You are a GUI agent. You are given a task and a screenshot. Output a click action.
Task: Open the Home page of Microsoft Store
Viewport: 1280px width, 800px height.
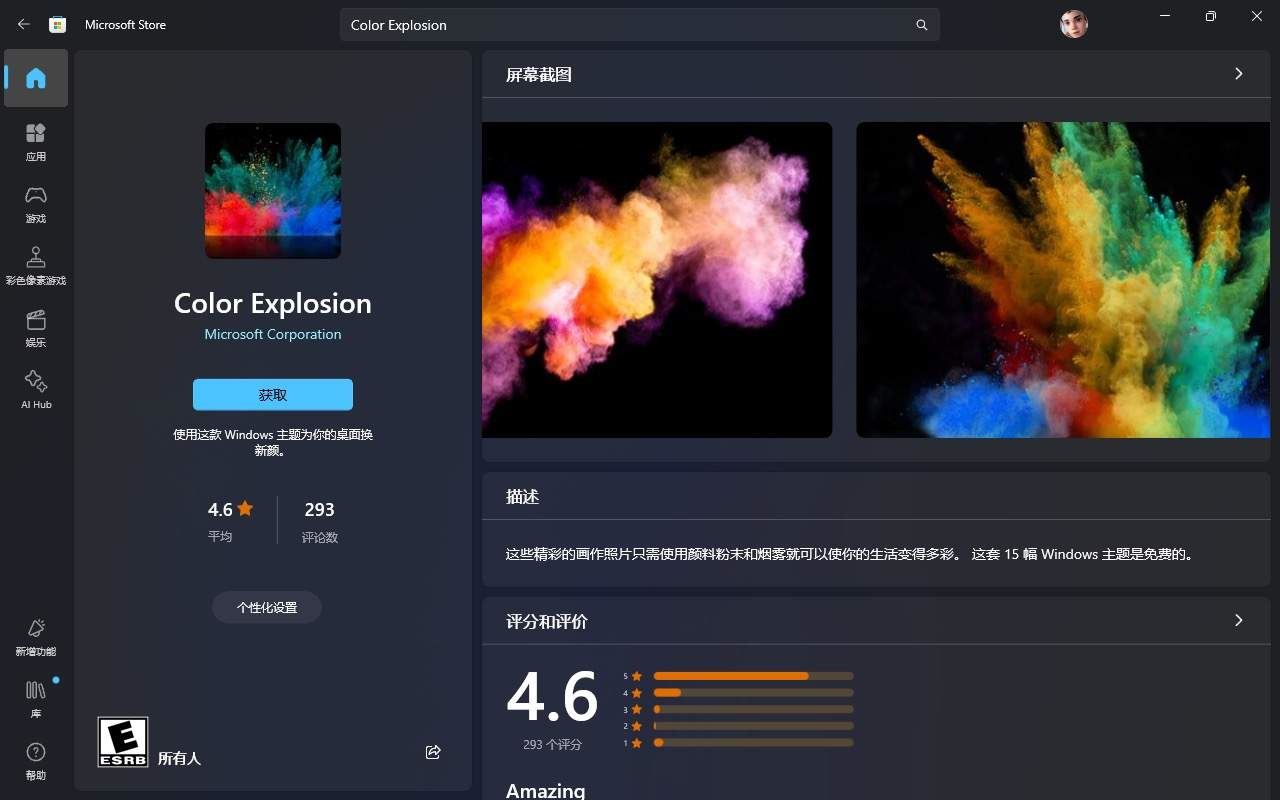tap(35, 77)
